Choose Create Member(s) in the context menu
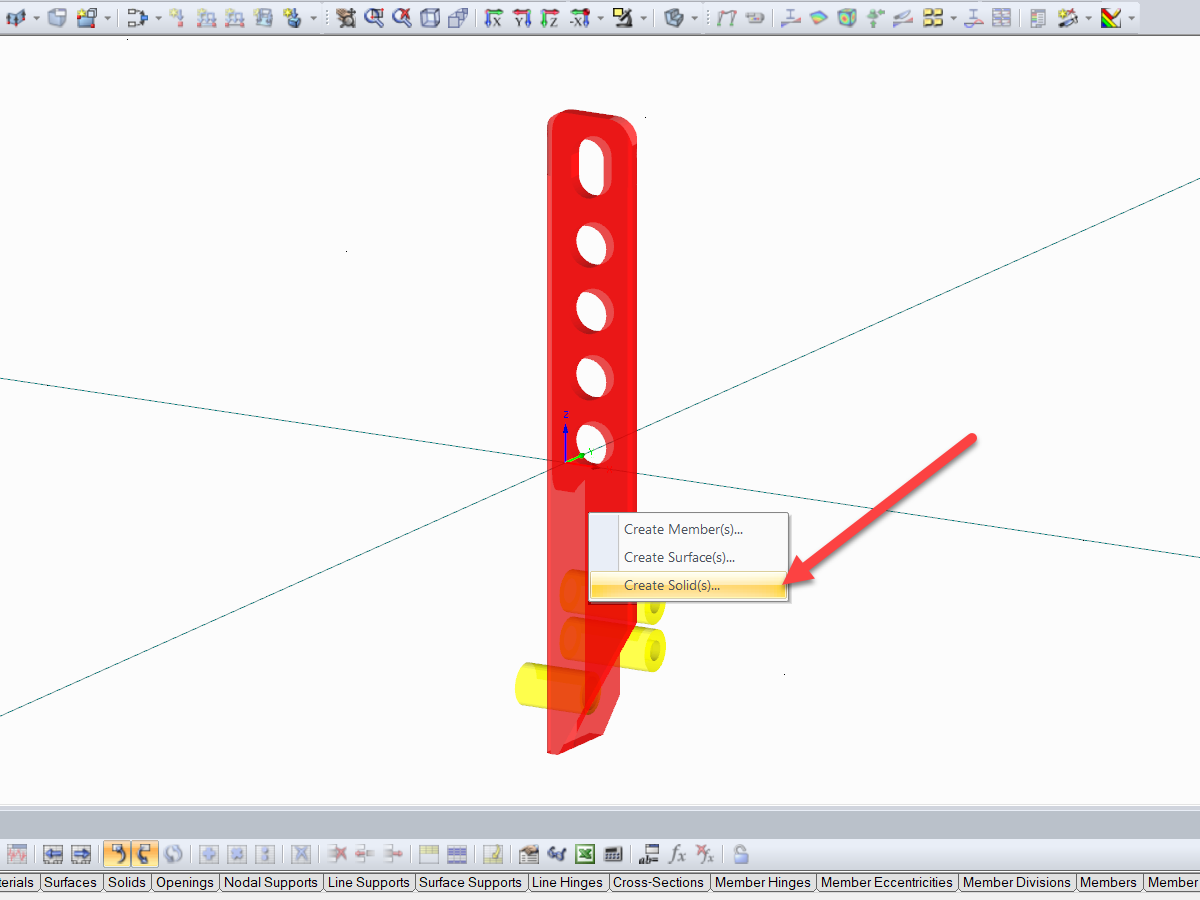Viewport: 1200px width, 900px height. (x=685, y=529)
